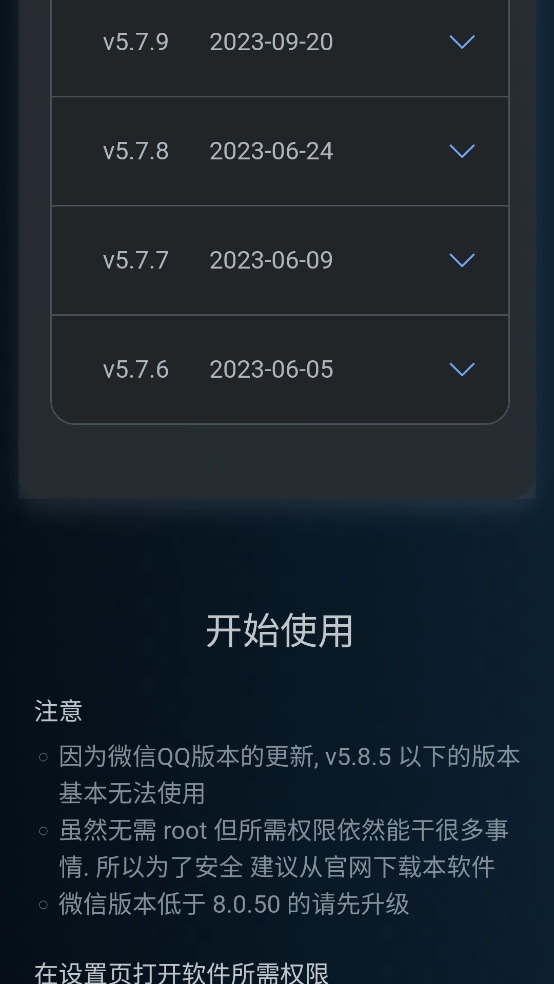
Task: Click the bullet before 微信版本低于 8.0.50
Action: (43, 905)
